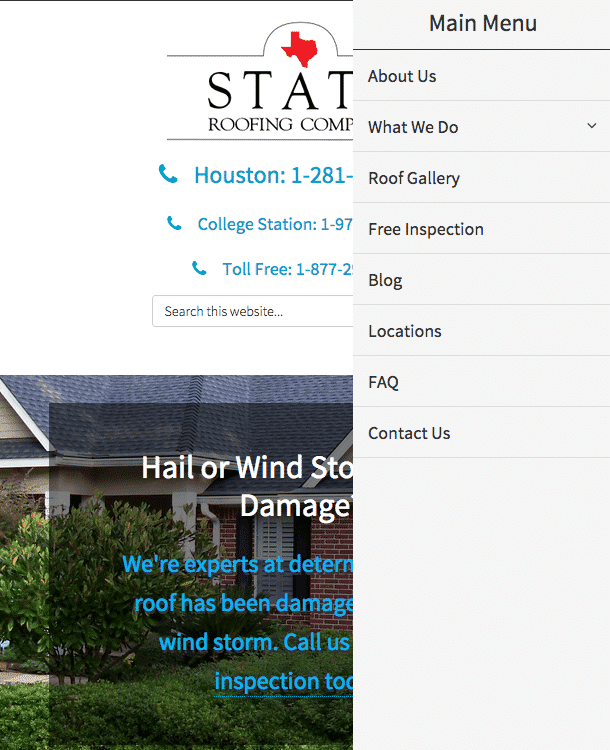Image resolution: width=610 pixels, height=750 pixels.
Task: Open the About Us menu item
Action: tap(402, 76)
